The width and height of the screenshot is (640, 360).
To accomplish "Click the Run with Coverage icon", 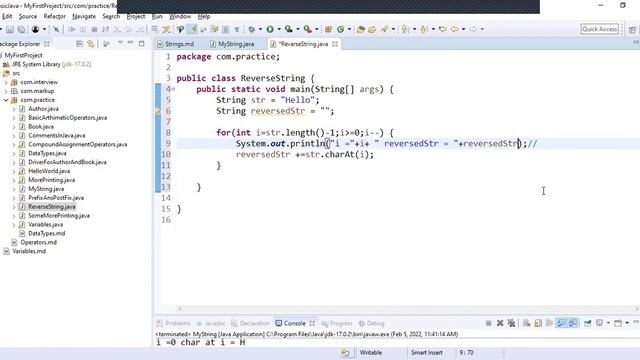I will (x=289, y=29).
